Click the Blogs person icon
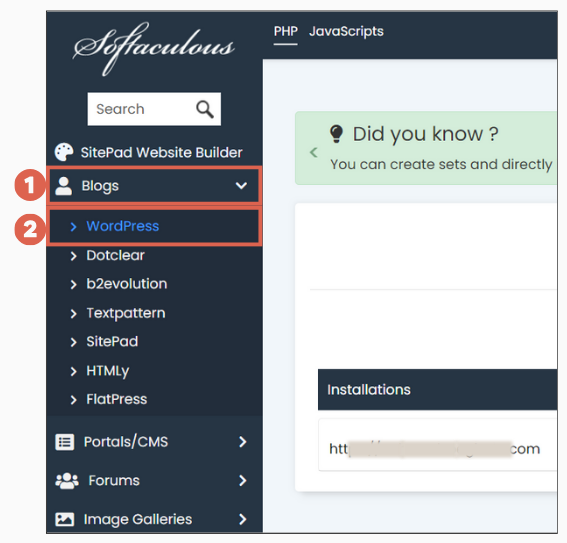The image size is (567, 543). click(x=64, y=186)
